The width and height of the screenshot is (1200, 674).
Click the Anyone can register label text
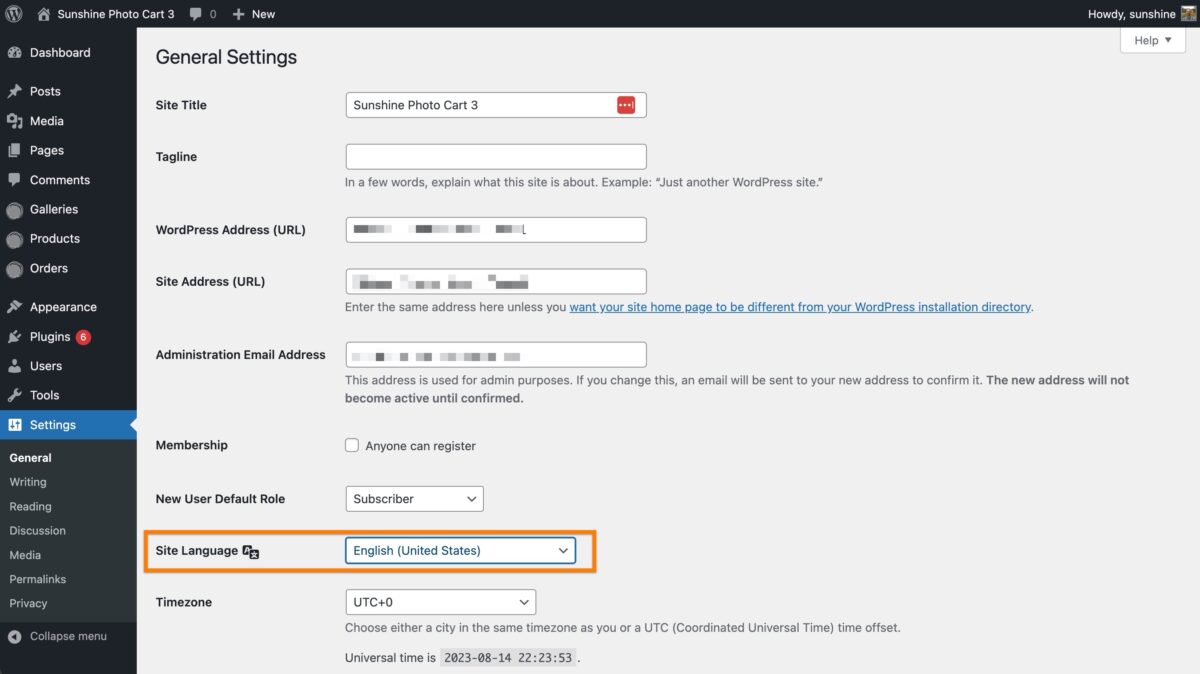point(421,446)
